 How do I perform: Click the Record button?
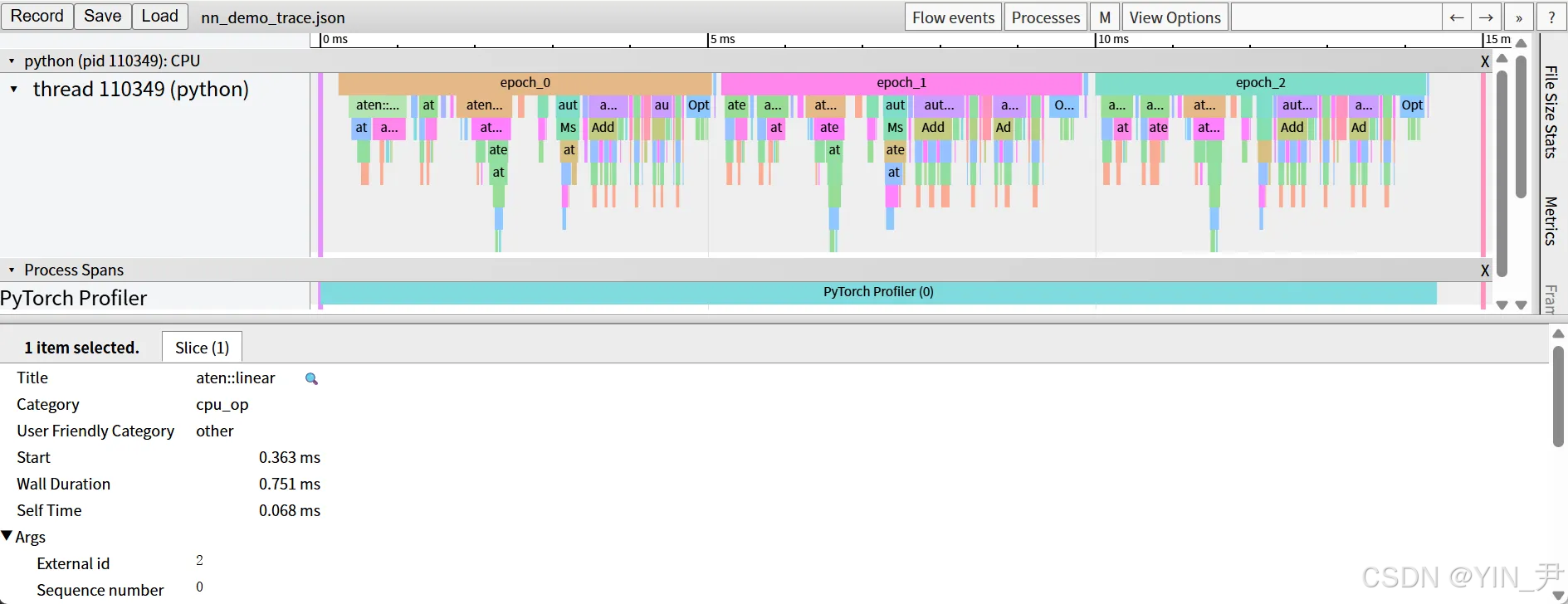tap(37, 17)
